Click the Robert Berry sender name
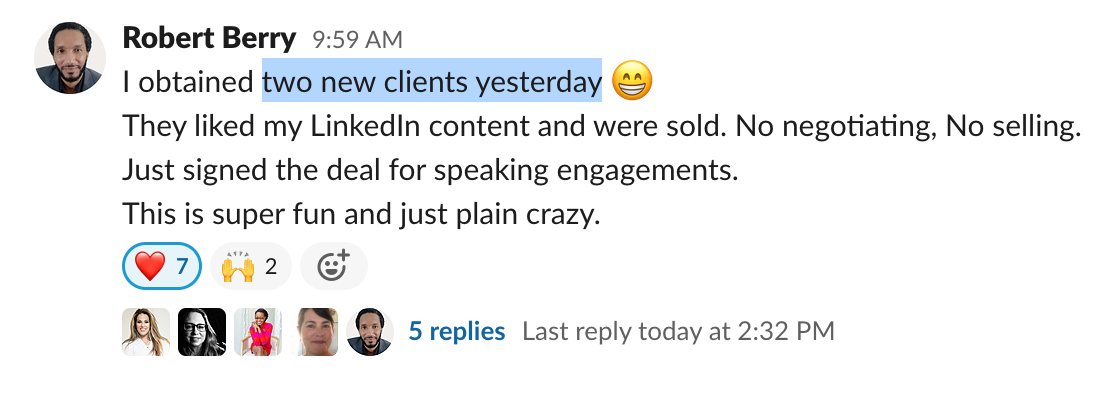Screen dimensions: 1118x396 point(209,39)
